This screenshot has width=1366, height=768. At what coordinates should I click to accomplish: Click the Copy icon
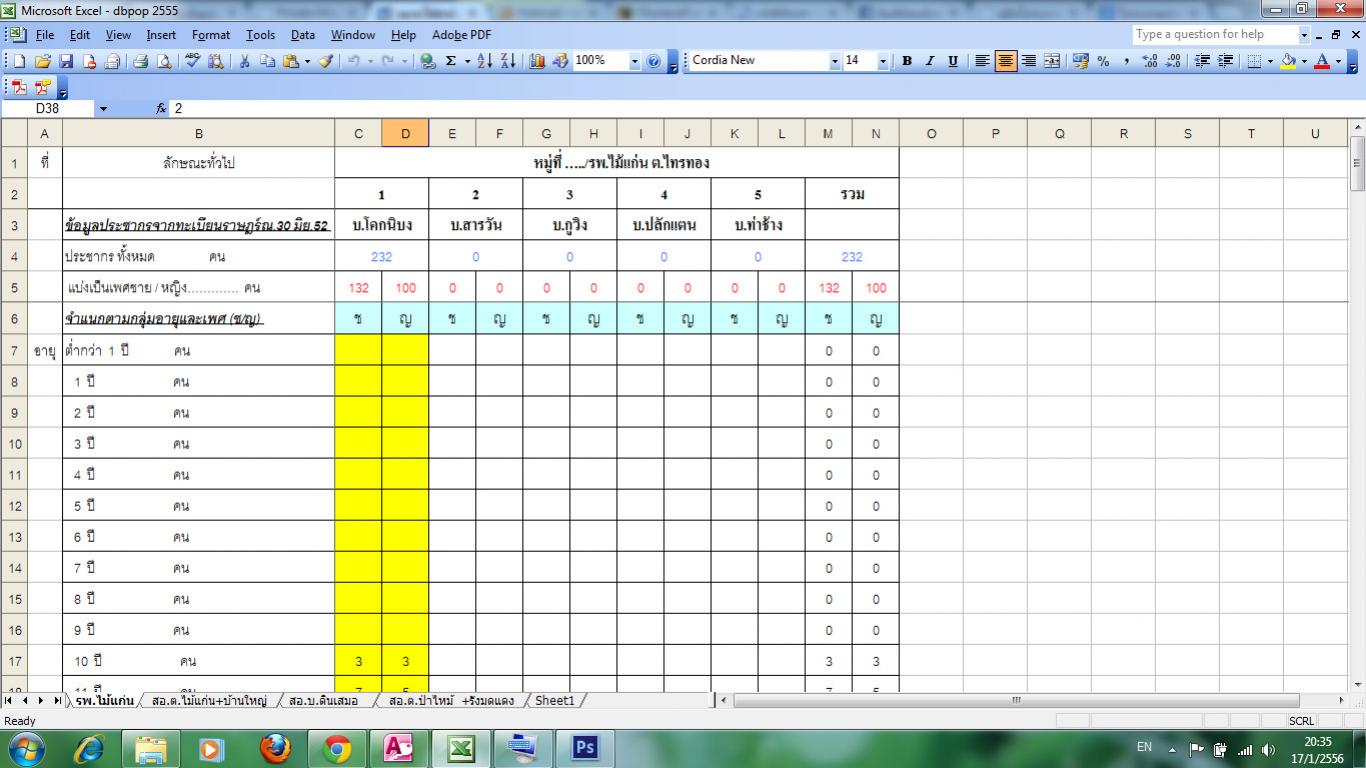click(x=267, y=61)
